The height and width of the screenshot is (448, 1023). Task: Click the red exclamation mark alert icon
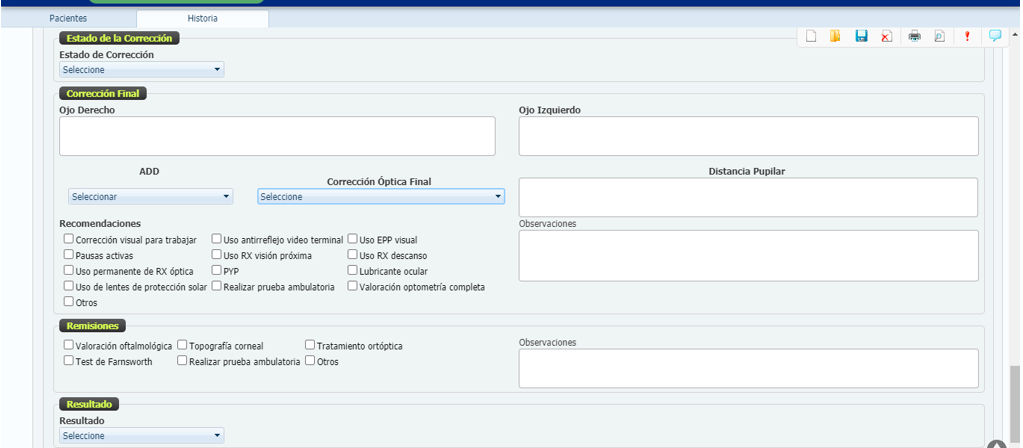coord(967,36)
